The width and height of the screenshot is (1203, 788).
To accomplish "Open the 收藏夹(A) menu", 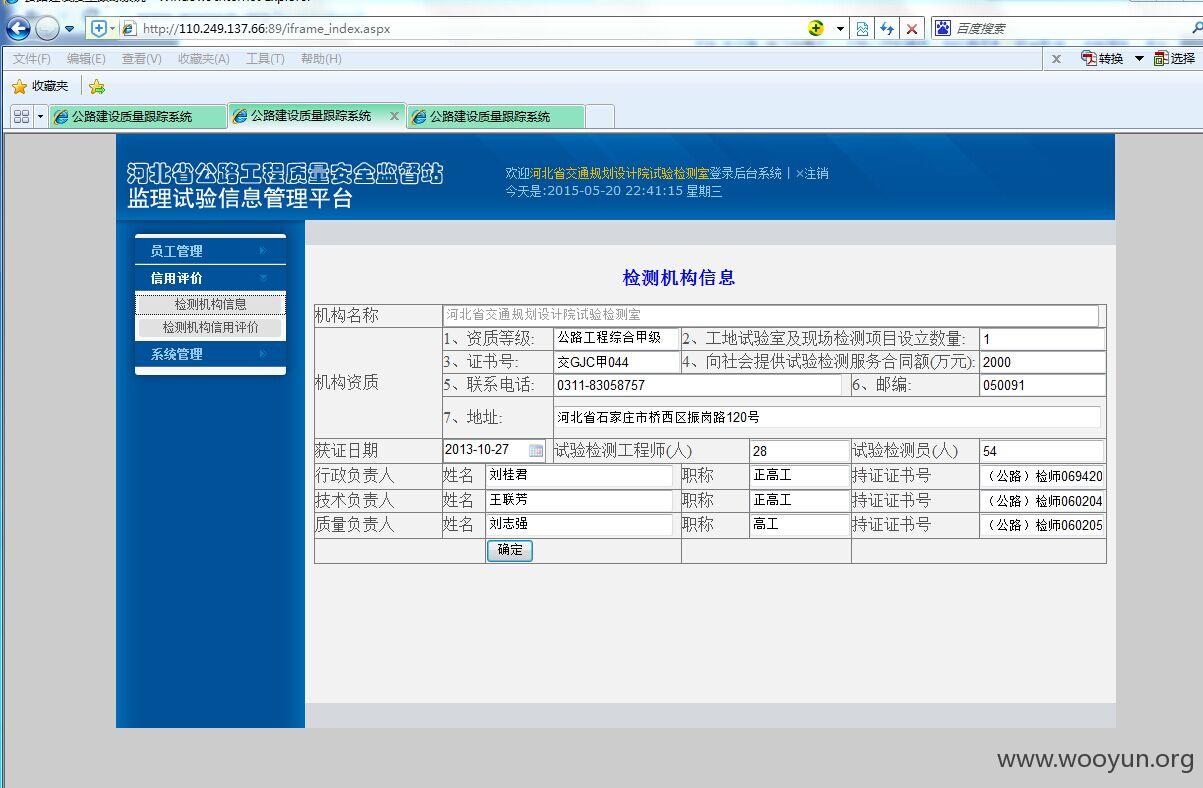I will tap(204, 59).
